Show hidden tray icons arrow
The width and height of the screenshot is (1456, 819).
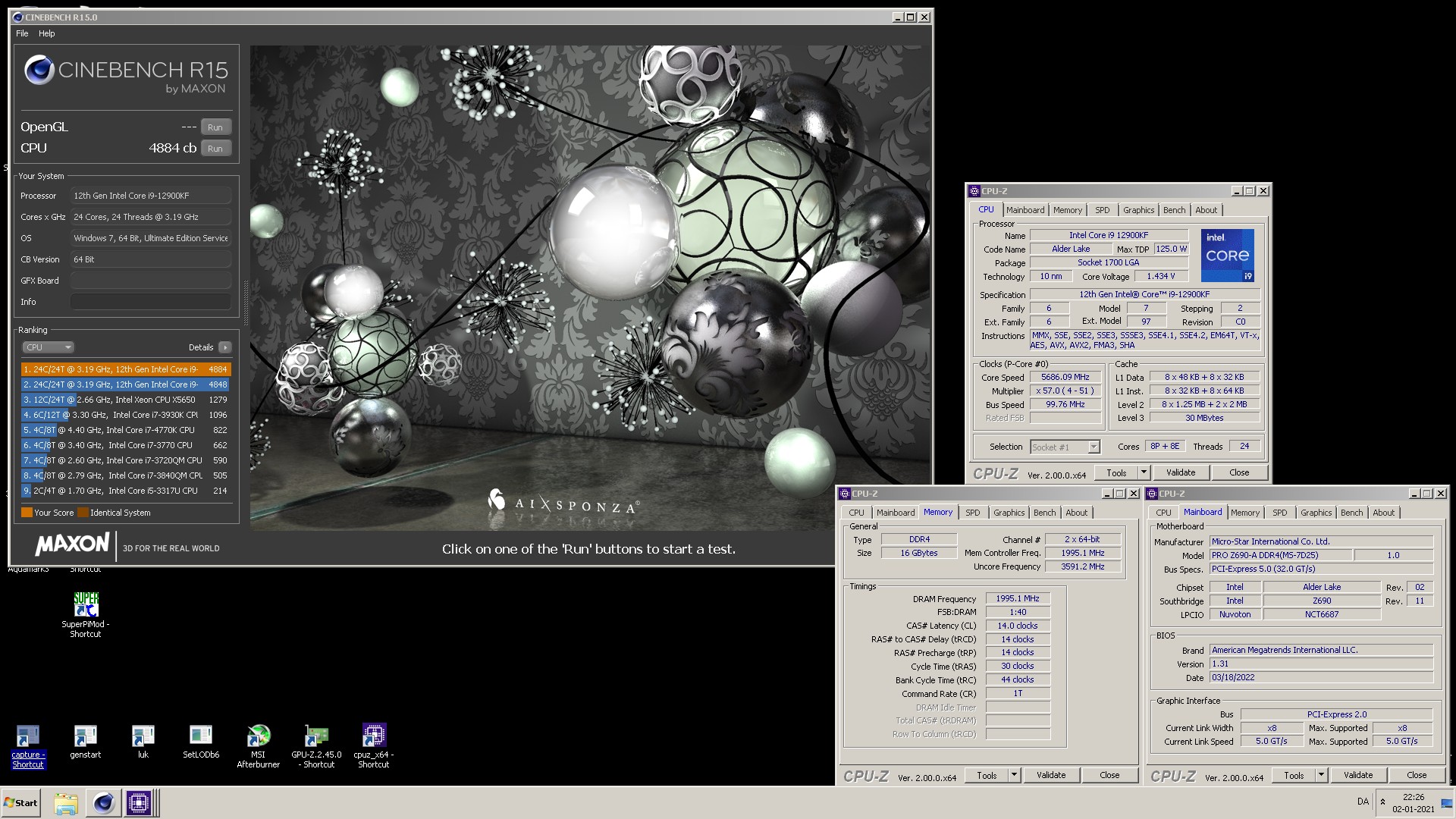tap(1382, 802)
